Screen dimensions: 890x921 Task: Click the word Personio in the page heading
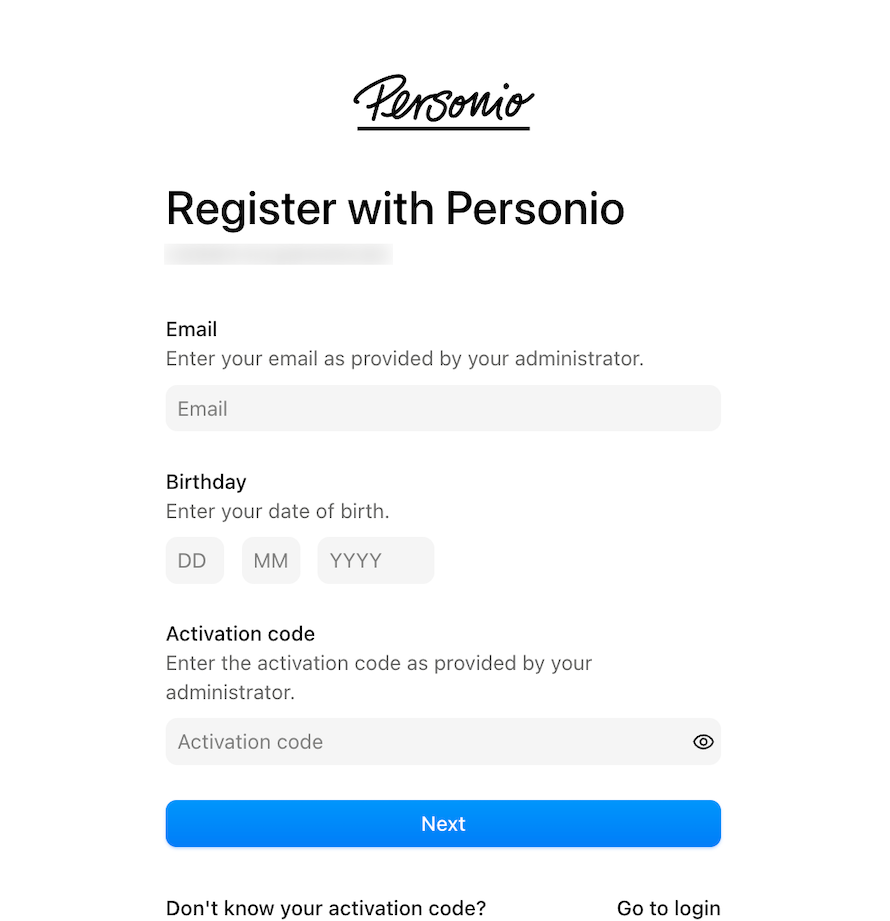(535, 209)
